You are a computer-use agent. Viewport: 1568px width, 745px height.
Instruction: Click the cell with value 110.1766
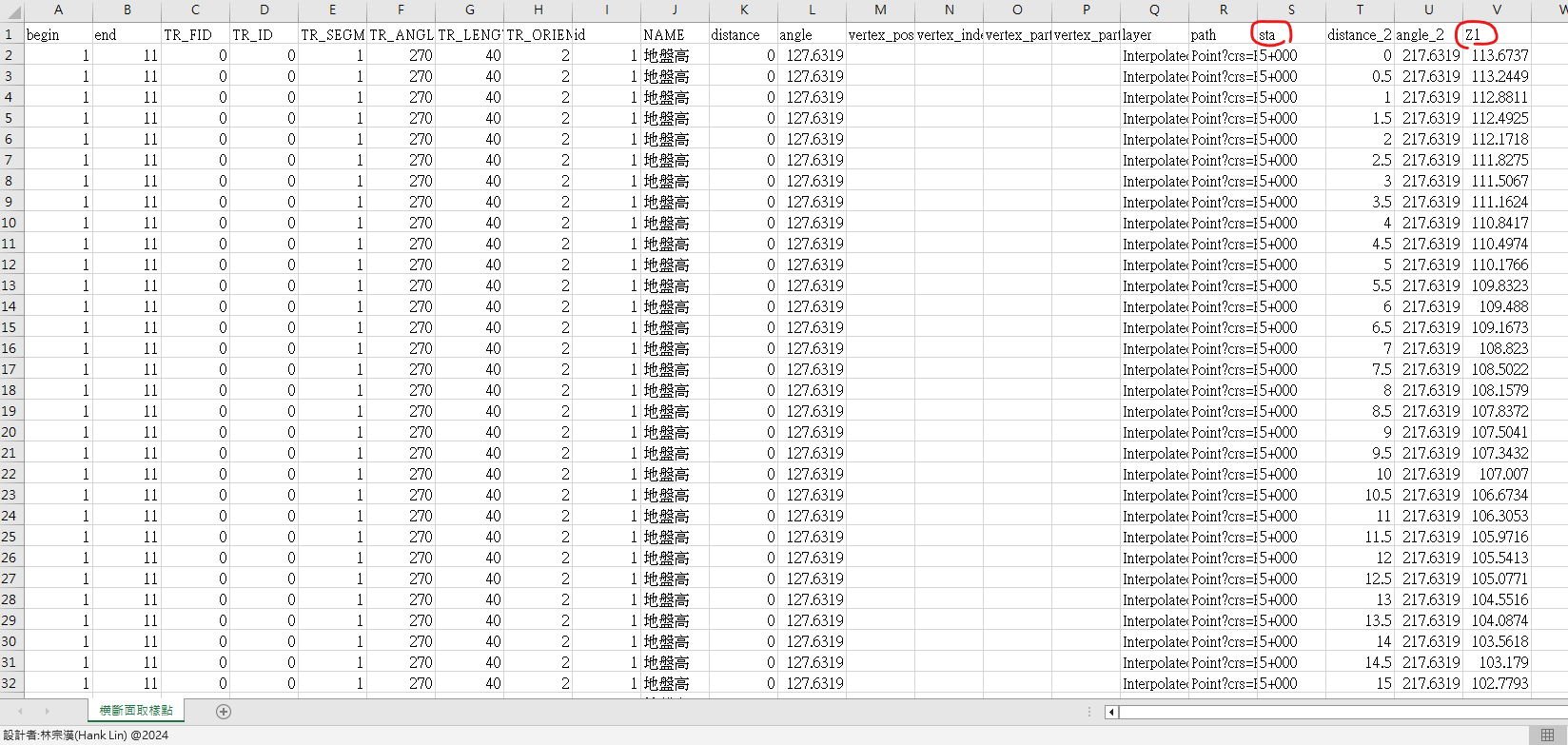click(1497, 265)
